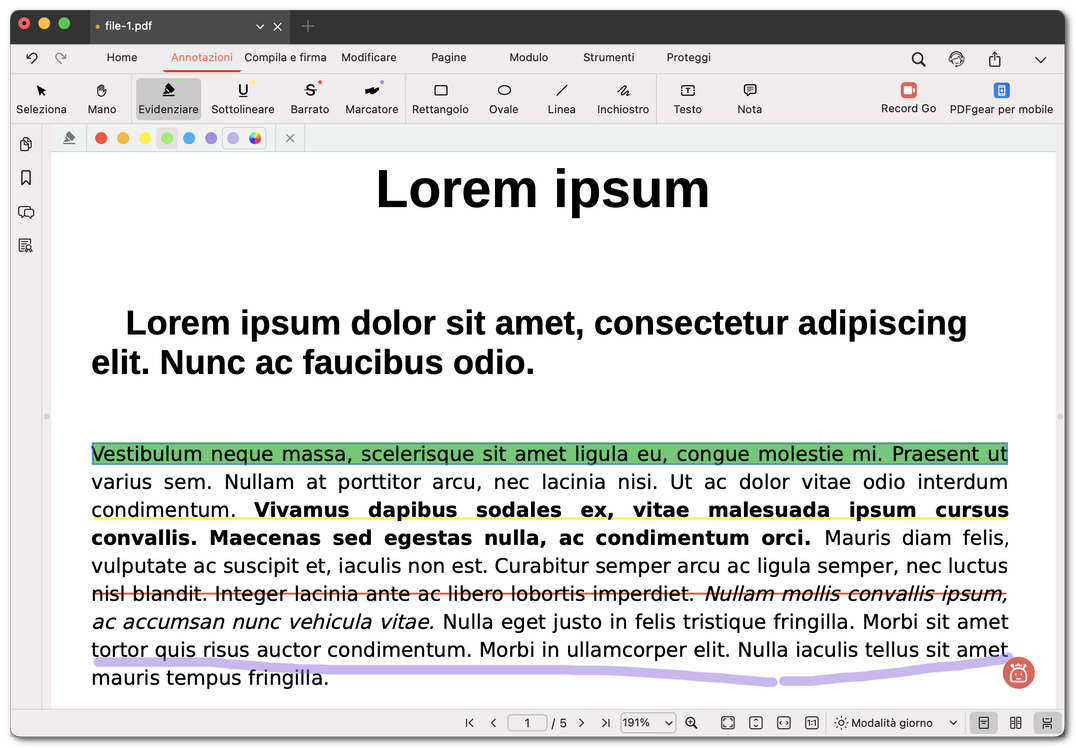Select the Sottolineare underline tool
1076x748 pixels.
242,97
